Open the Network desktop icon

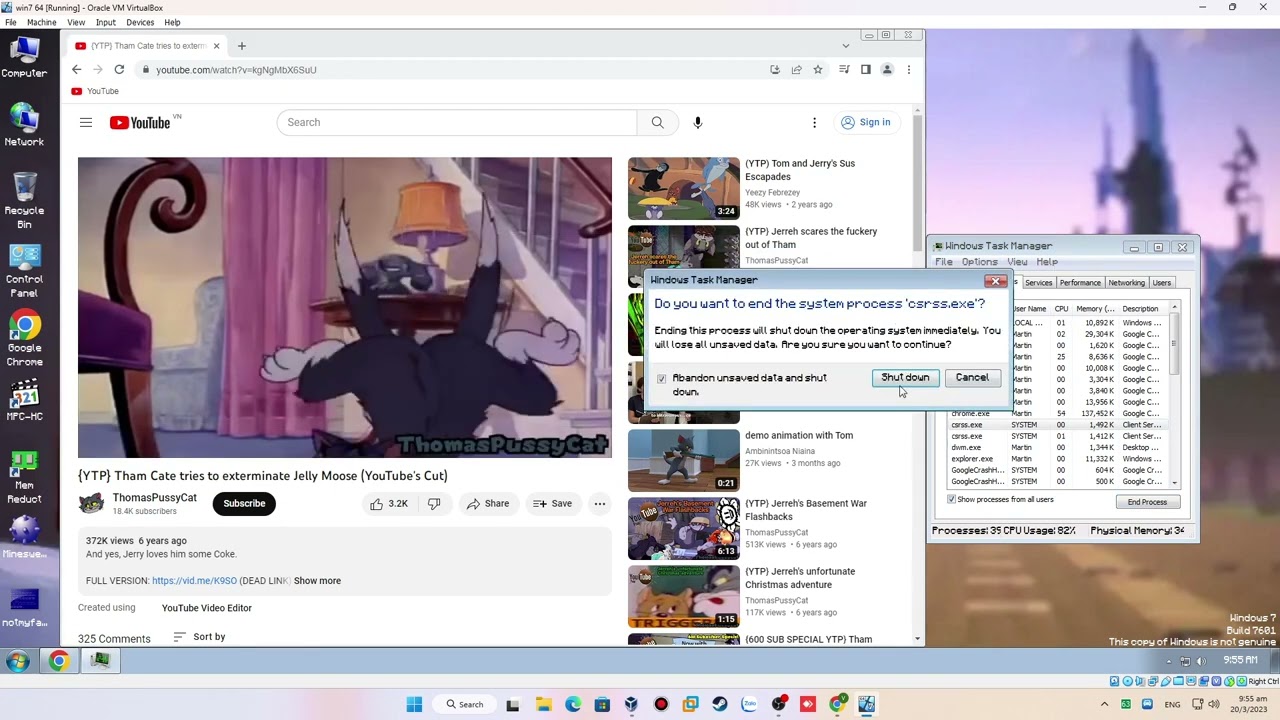pyautogui.click(x=24, y=125)
